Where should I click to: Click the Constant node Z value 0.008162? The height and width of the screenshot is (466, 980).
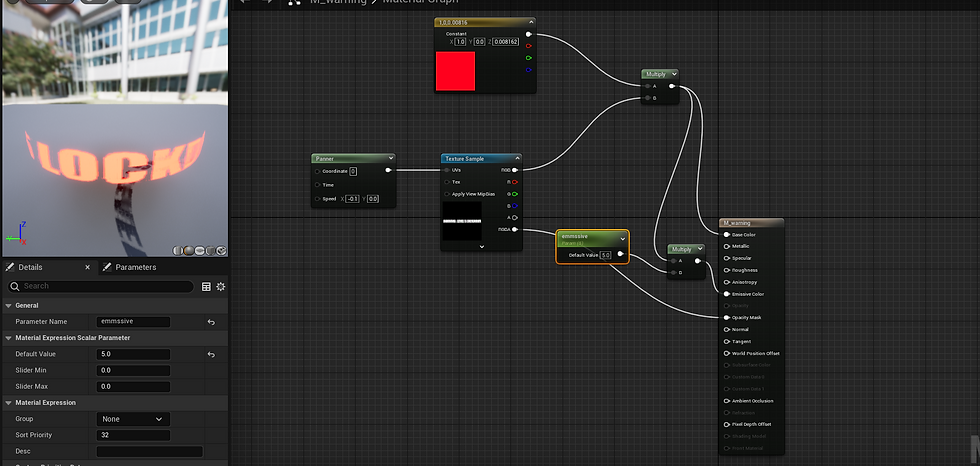tap(506, 42)
